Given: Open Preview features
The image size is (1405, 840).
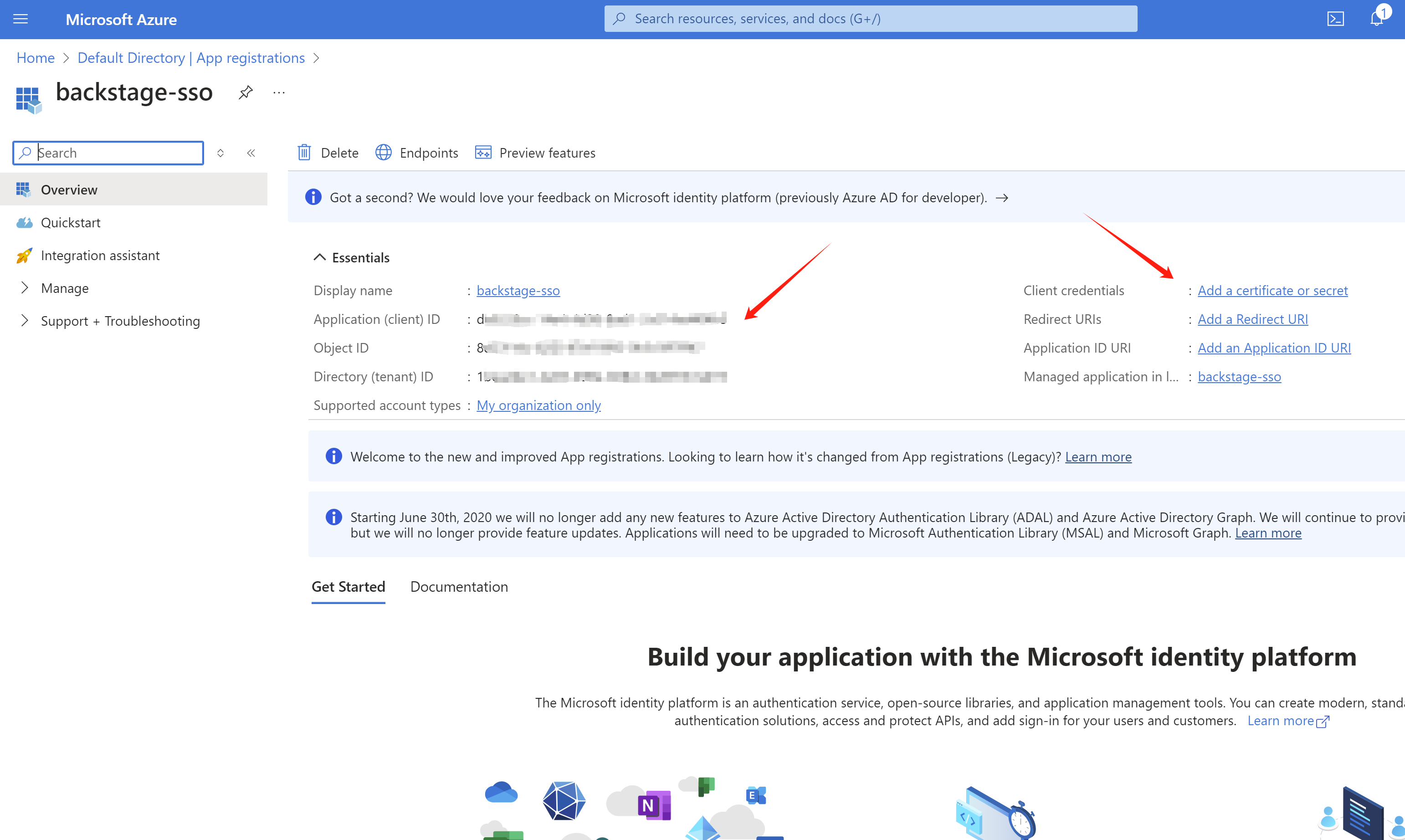Looking at the screenshot, I should [535, 153].
